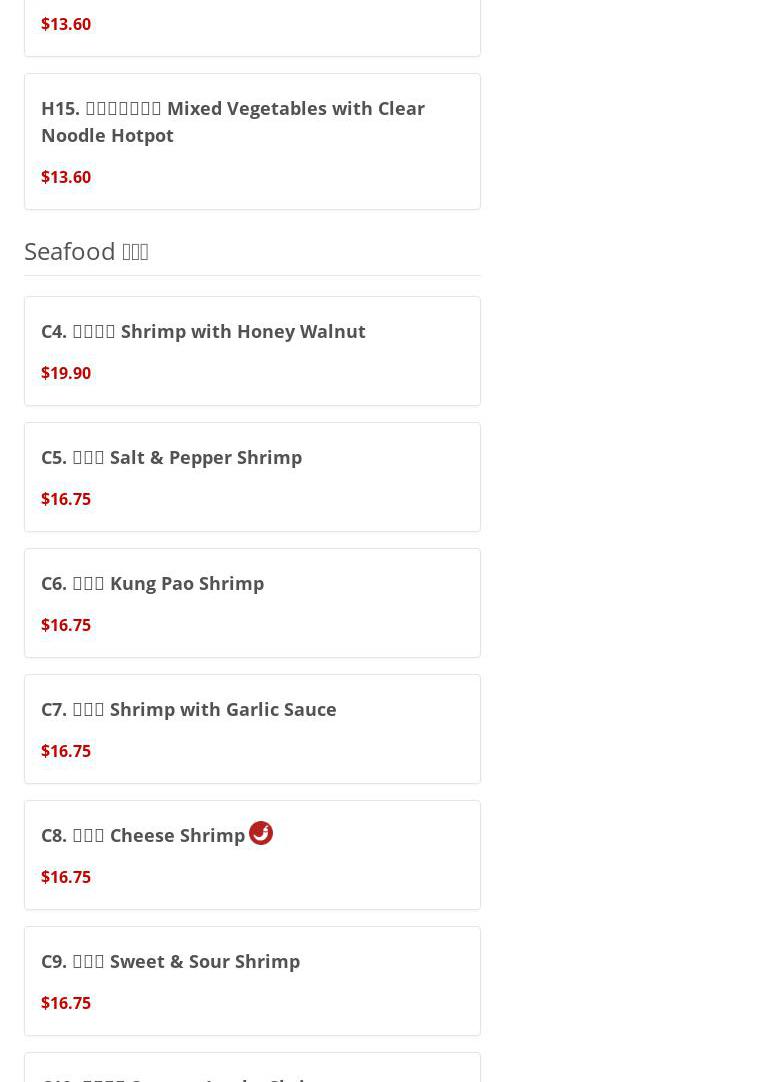Image resolution: width=770 pixels, height=1082 pixels.
Task: Click the spicy chili icon beside Cheese Shrimp
Action: point(261,833)
